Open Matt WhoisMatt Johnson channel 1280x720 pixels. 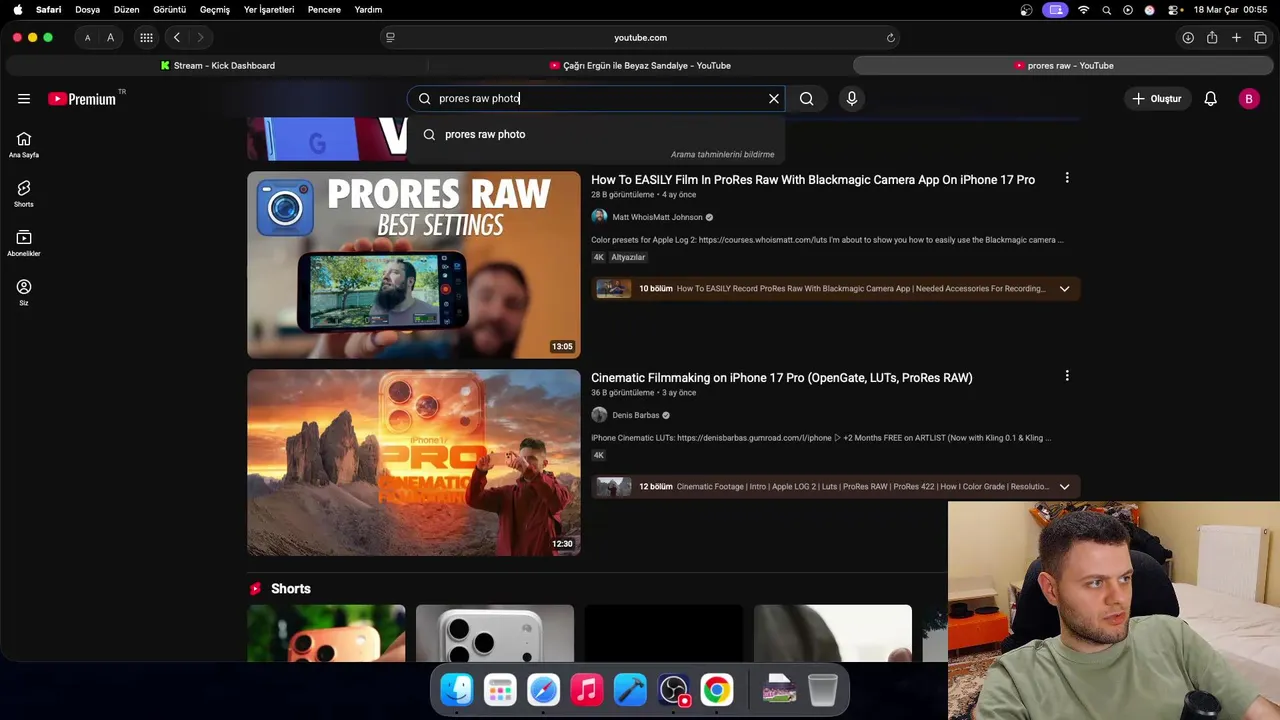[x=657, y=217]
